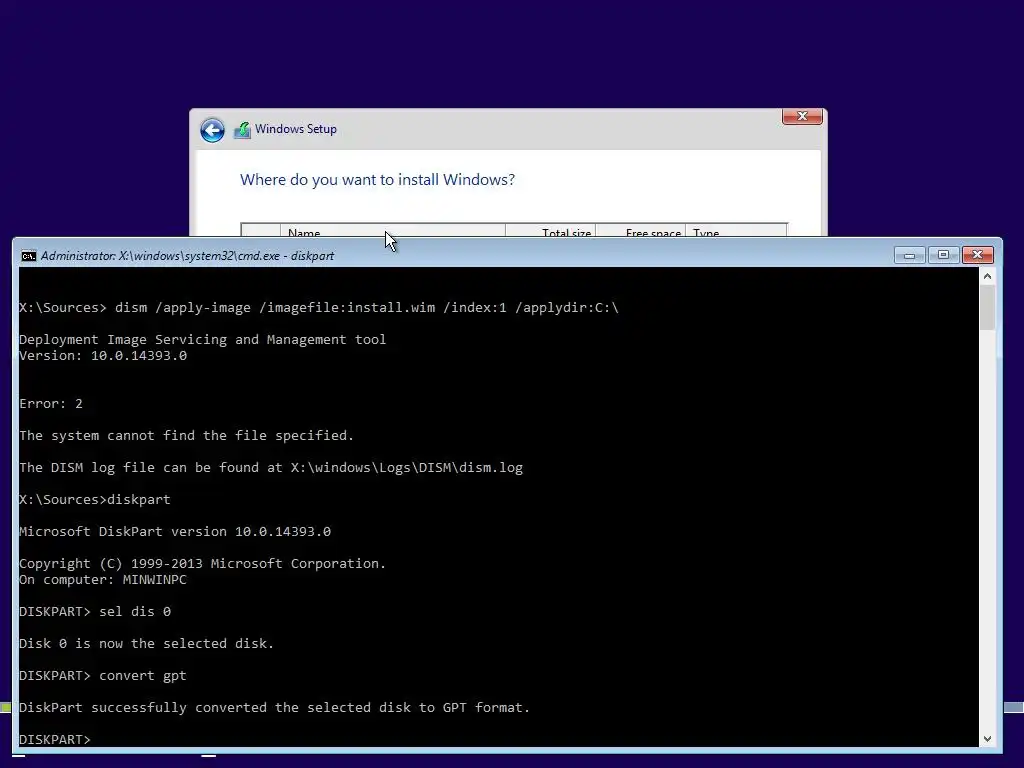Click the cmd.exe title bar icon

click(x=28, y=256)
